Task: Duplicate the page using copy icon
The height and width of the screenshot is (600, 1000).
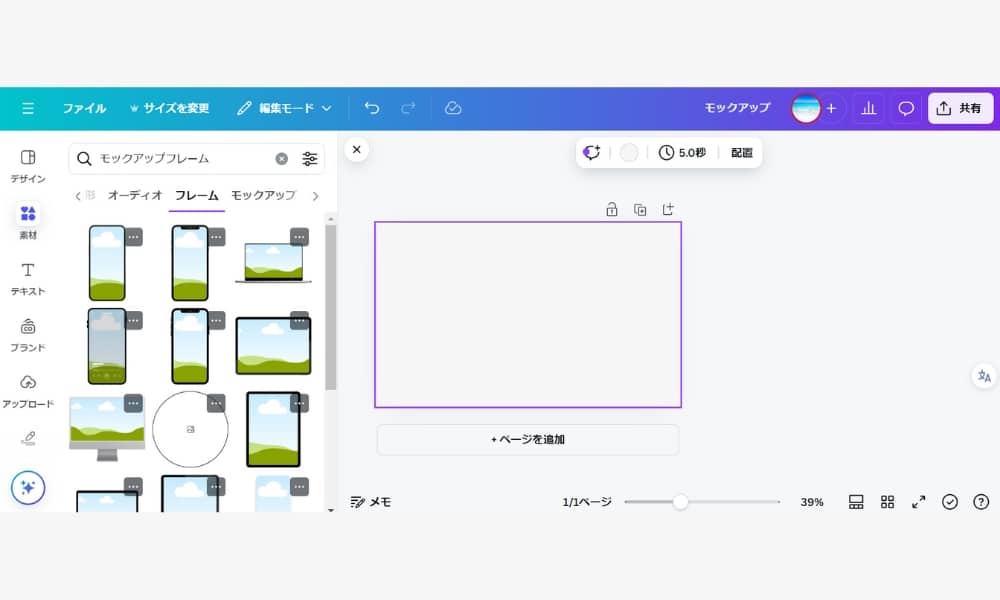Action: 640,210
